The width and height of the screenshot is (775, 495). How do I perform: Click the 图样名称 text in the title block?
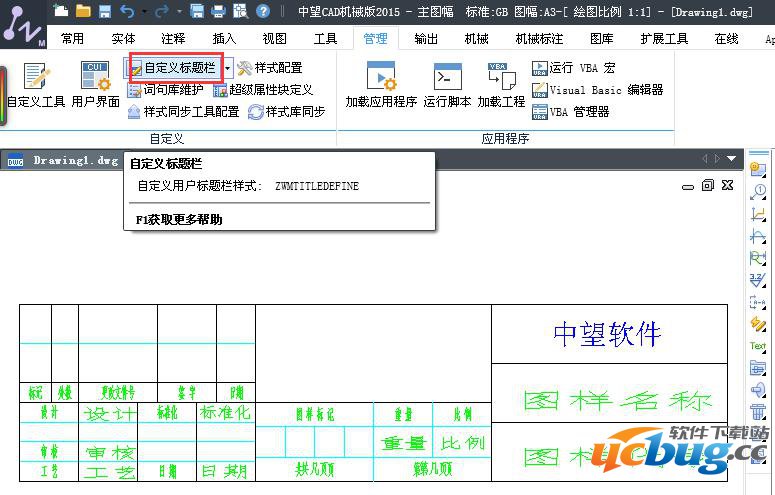click(x=617, y=400)
